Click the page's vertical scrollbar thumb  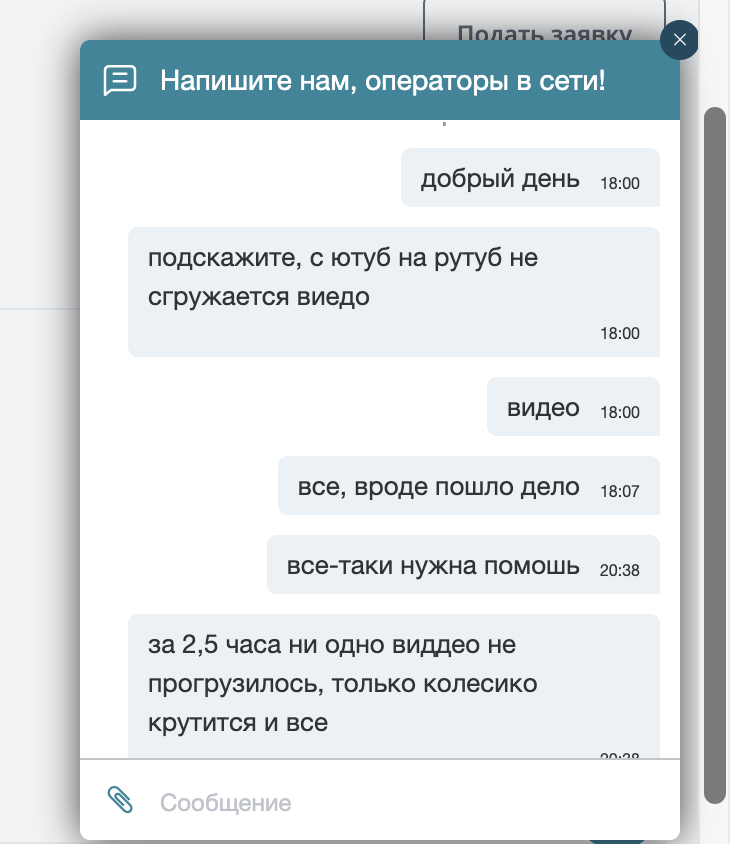(714, 450)
